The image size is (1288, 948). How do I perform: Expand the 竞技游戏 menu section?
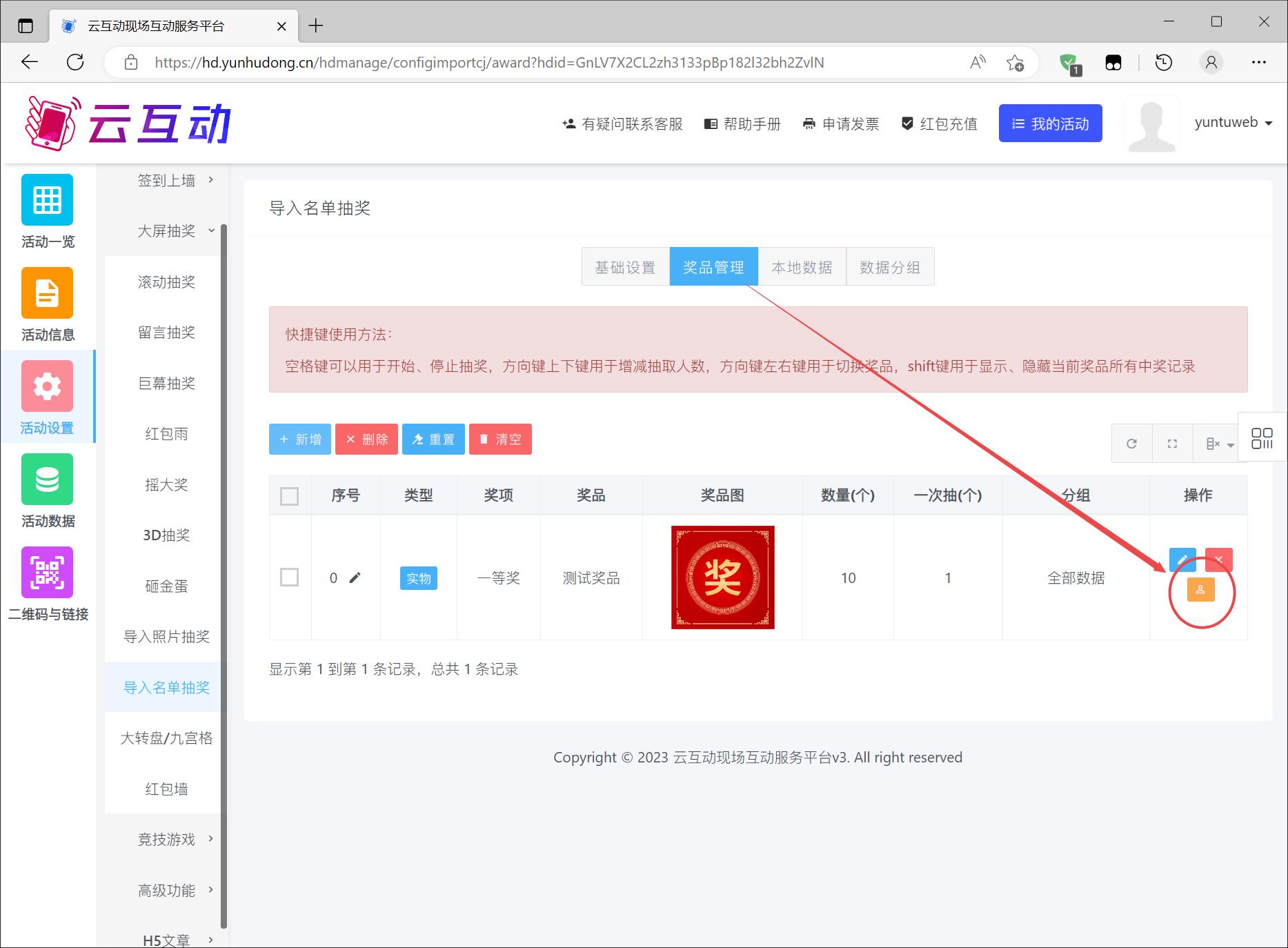pyautogui.click(x=167, y=840)
